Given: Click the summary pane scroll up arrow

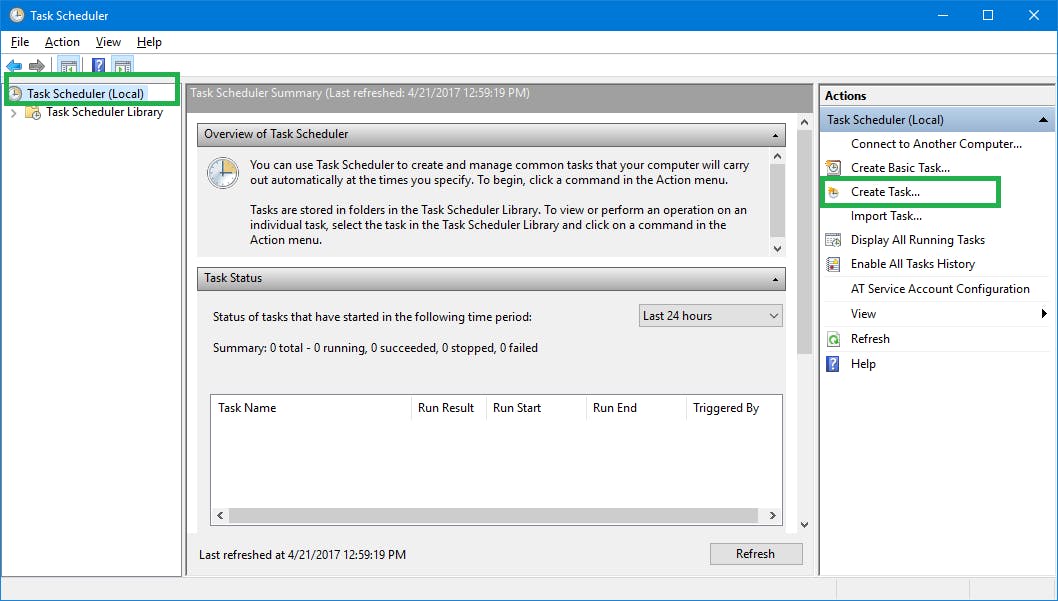Looking at the screenshot, I should coord(804,123).
